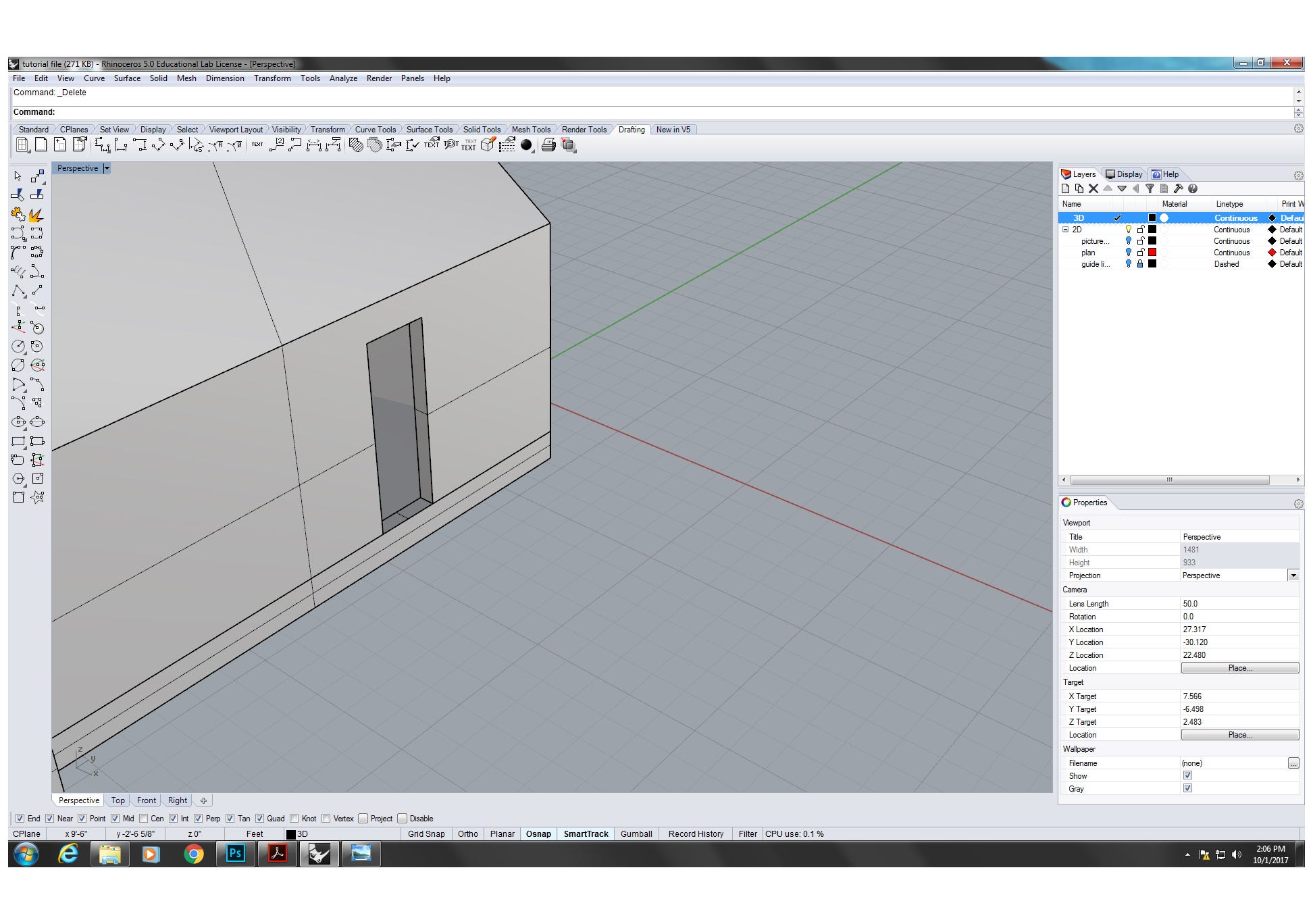1313x924 pixels.
Task: Switch to the Top viewport tab
Action: click(118, 800)
